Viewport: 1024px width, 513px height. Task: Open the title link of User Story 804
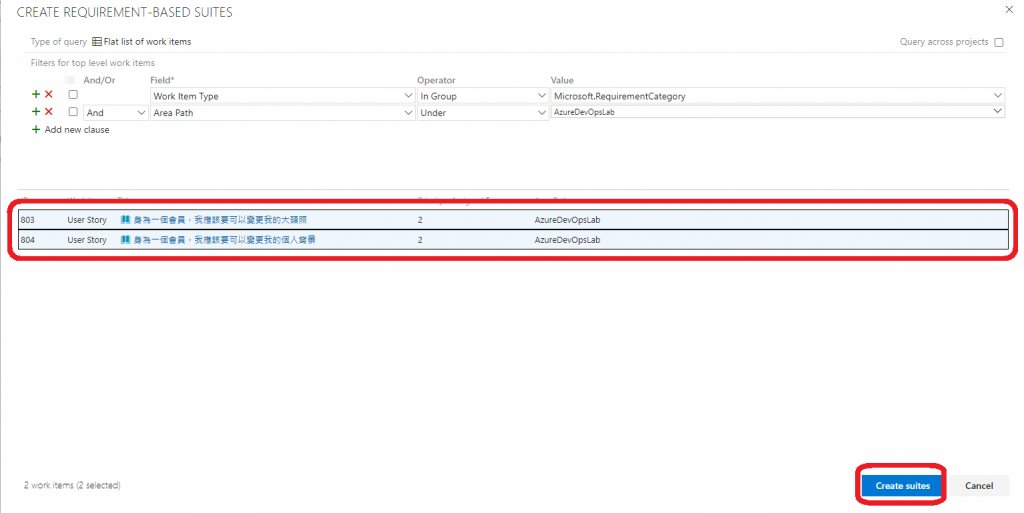pyautogui.click(x=225, y=240)
